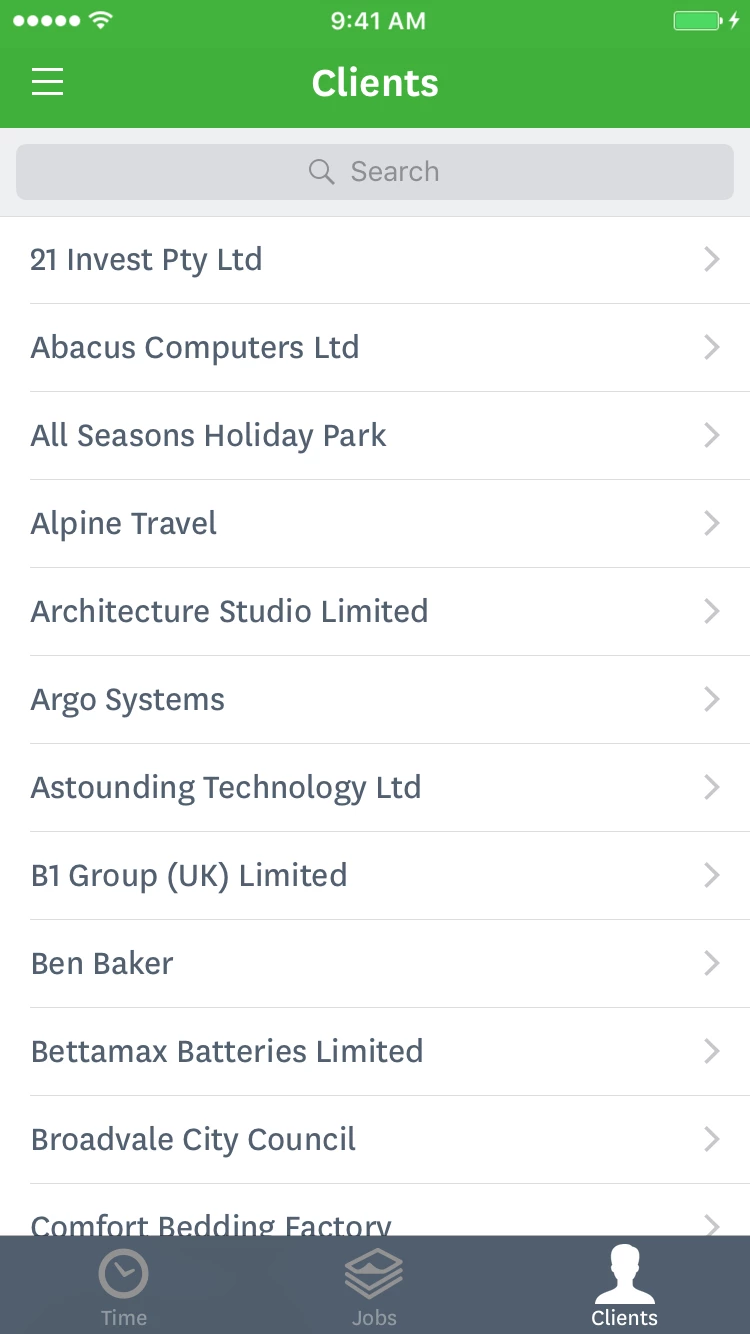Switch to the Jobs tab label
Screen dimensions: 750x1334
374,1318
